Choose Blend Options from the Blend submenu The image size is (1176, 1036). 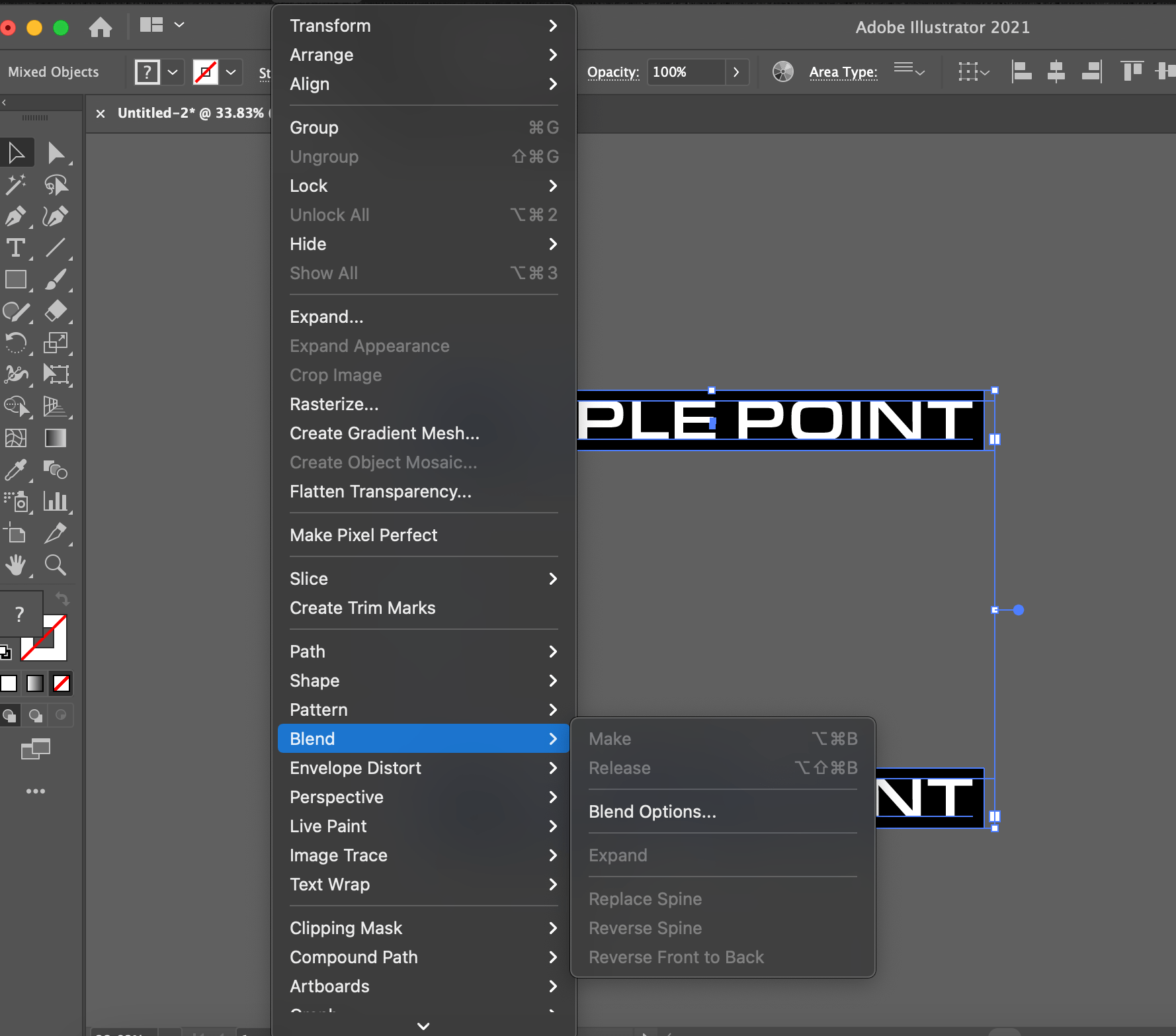click(x=652, y=812)
